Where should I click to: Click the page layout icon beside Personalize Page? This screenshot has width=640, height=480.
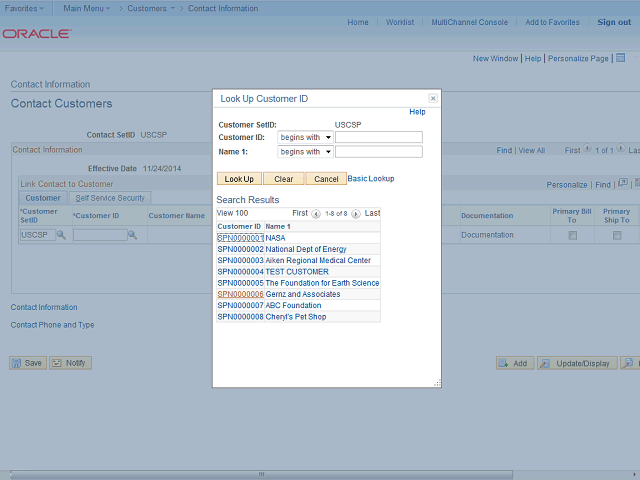[x=620, y=59]
